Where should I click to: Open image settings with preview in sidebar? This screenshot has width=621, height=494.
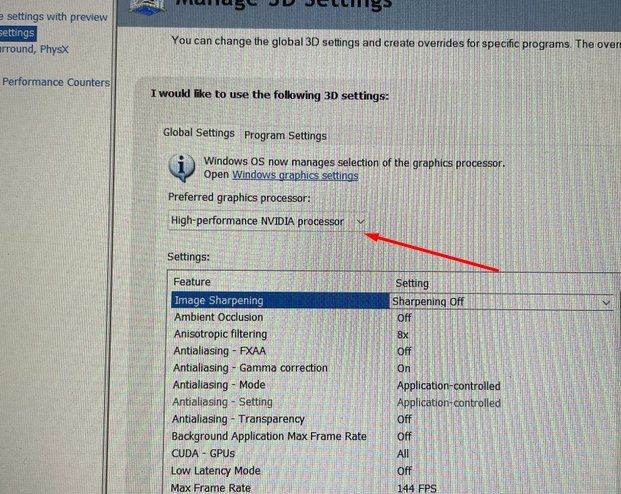point(54,17)
